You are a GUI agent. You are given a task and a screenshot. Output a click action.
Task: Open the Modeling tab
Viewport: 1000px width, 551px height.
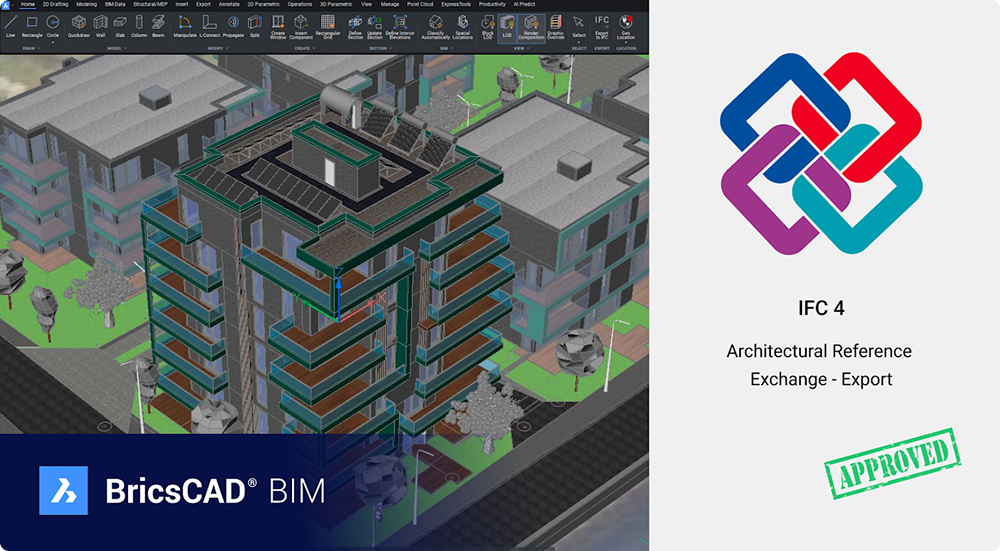[87, 4]
